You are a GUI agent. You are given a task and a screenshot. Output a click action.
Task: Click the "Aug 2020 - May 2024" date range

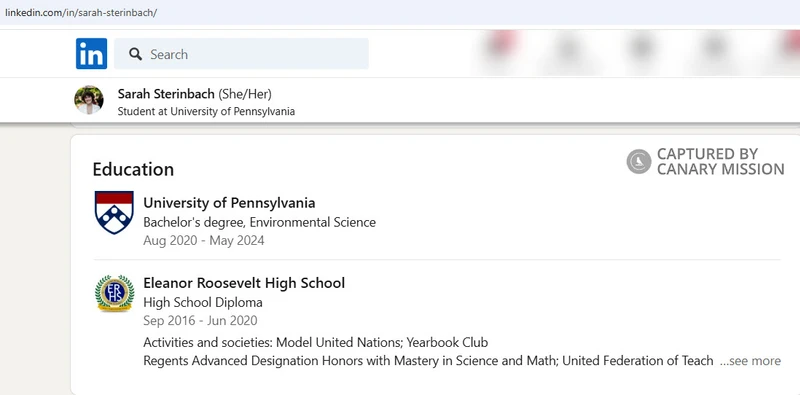click(204, 240)
